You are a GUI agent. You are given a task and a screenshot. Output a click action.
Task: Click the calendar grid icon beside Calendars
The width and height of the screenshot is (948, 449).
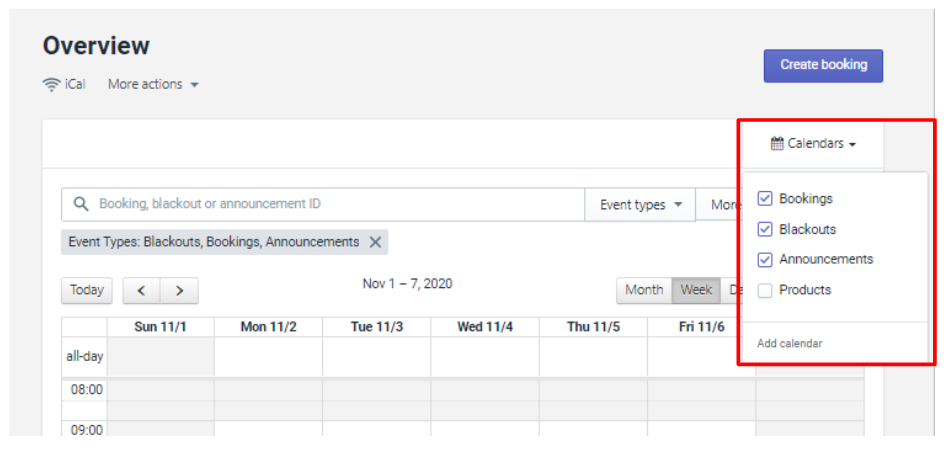[777, 144]
